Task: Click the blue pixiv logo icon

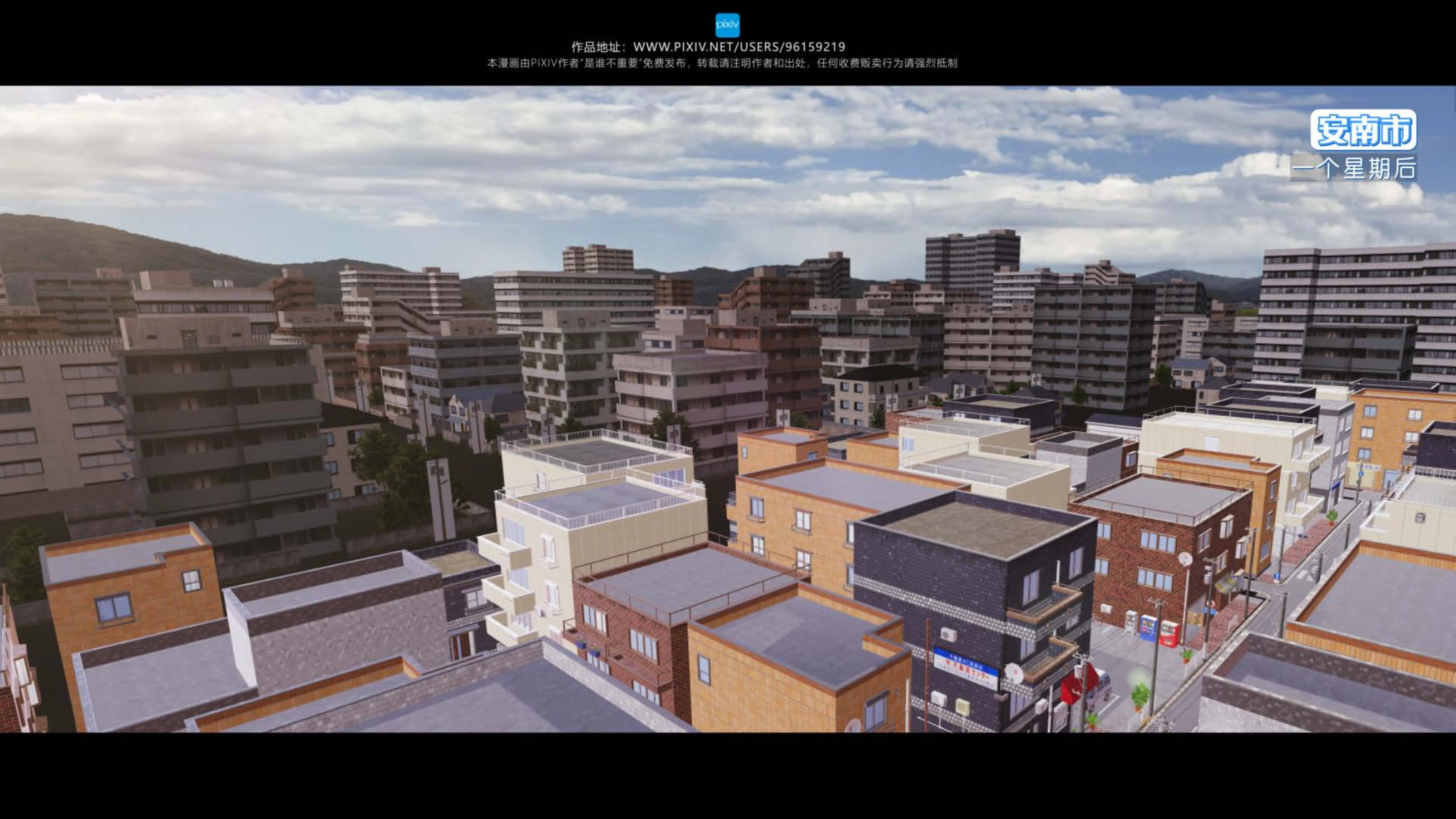Action: point(727,25)
